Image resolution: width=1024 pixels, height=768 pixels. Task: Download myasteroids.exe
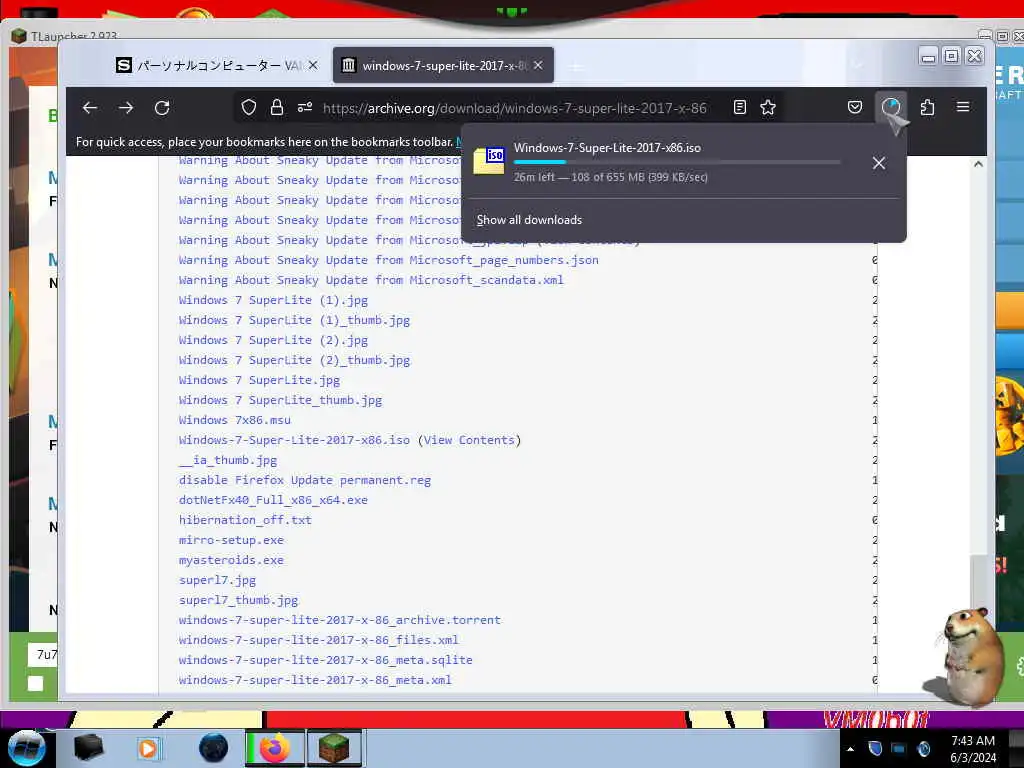pyautogui.click(x=231, y=560)
